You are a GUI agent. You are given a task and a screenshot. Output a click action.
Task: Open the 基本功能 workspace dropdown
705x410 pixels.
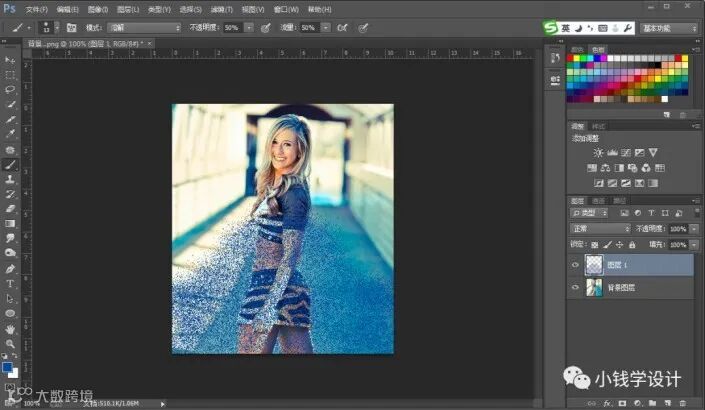click(669, 28)
